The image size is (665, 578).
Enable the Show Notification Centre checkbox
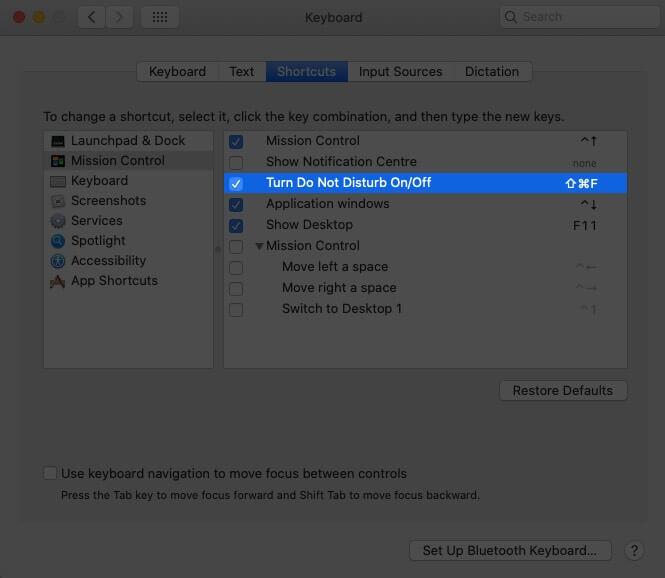[236, 162]
